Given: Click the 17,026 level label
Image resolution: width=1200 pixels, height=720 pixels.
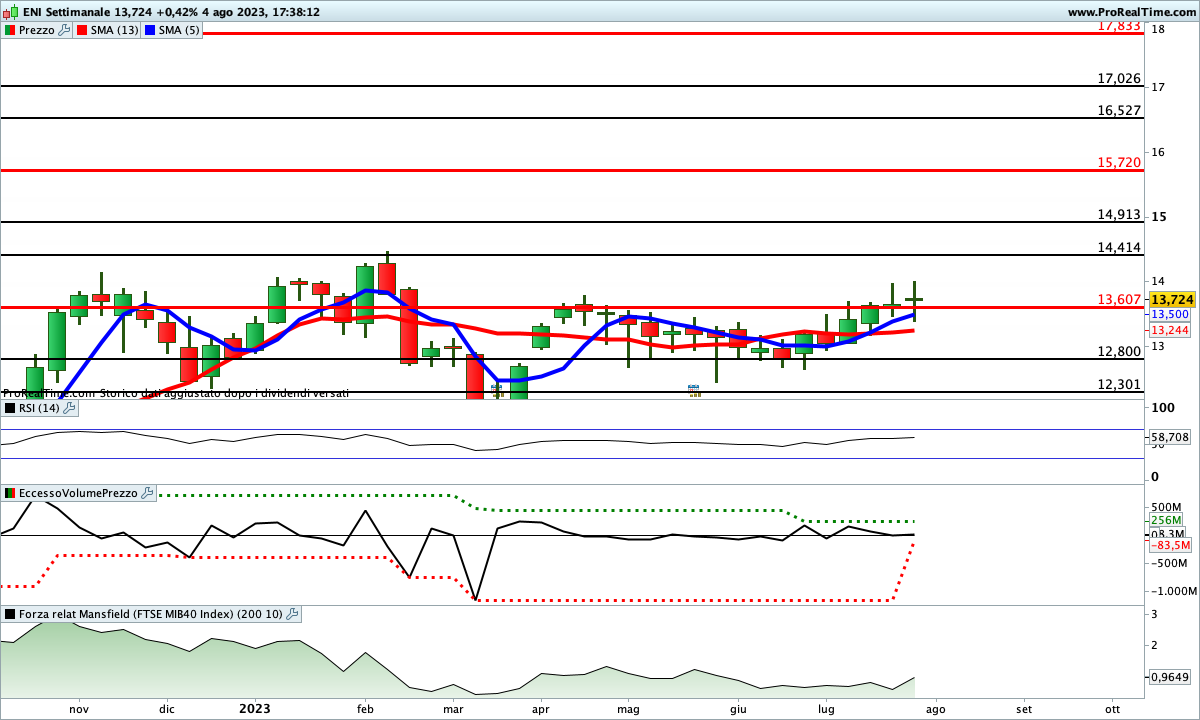Looking at the screenshot, I should [x=1119, y=78].
